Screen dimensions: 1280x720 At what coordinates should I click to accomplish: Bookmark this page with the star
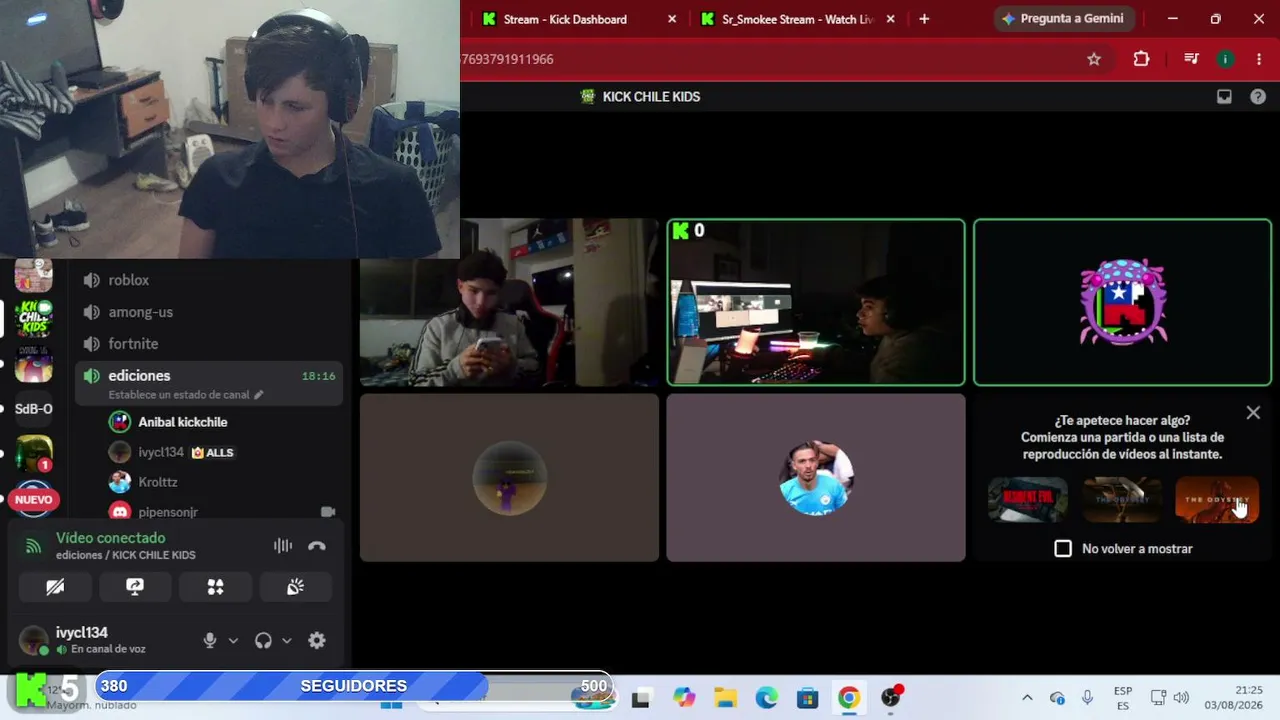[x=1094, y=59]
